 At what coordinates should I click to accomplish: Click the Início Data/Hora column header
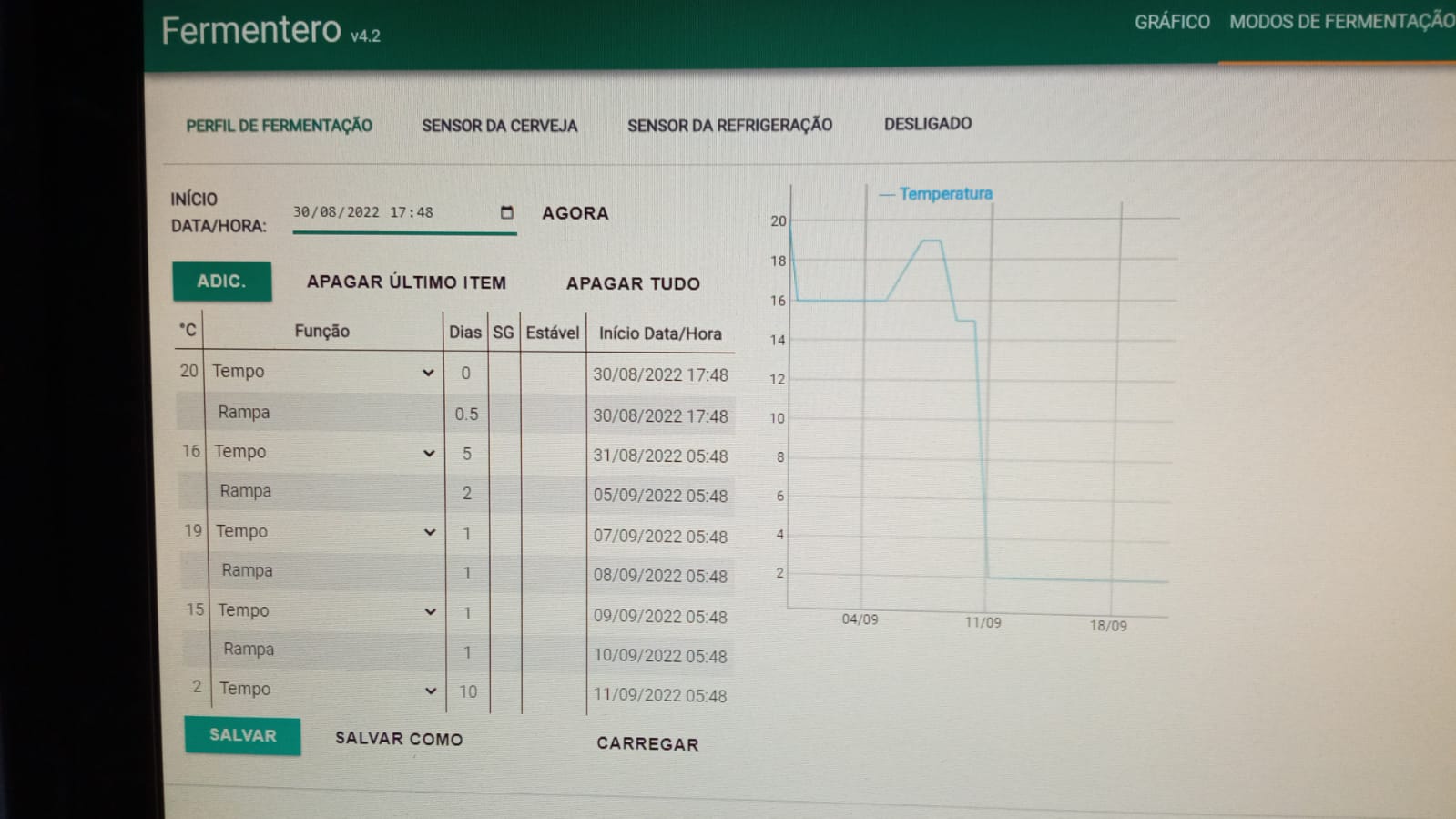click(660, 333)
